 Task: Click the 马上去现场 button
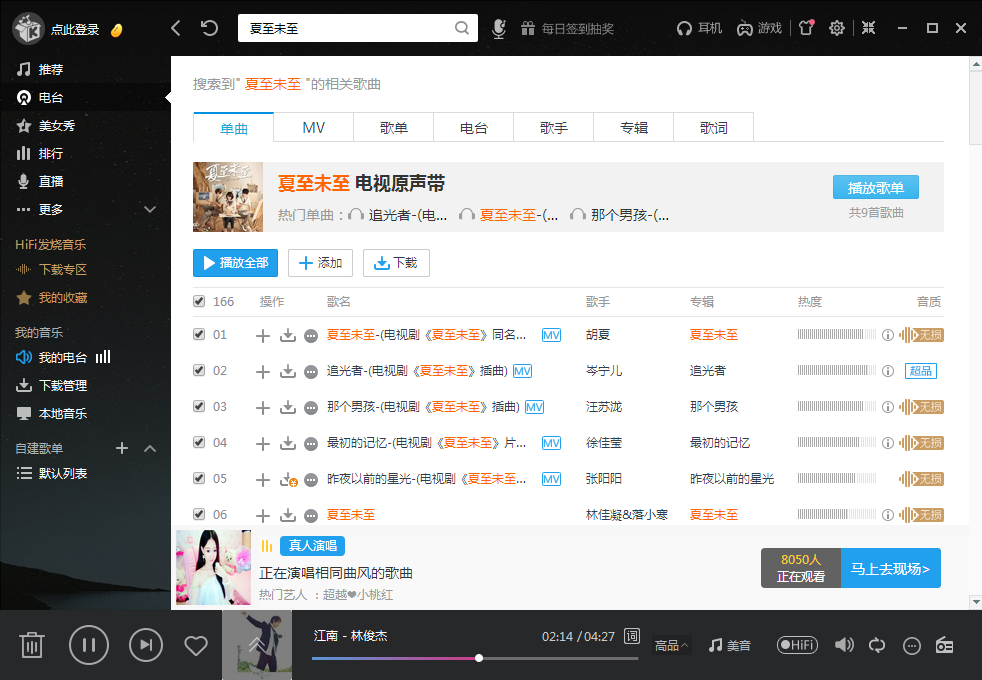890,569
